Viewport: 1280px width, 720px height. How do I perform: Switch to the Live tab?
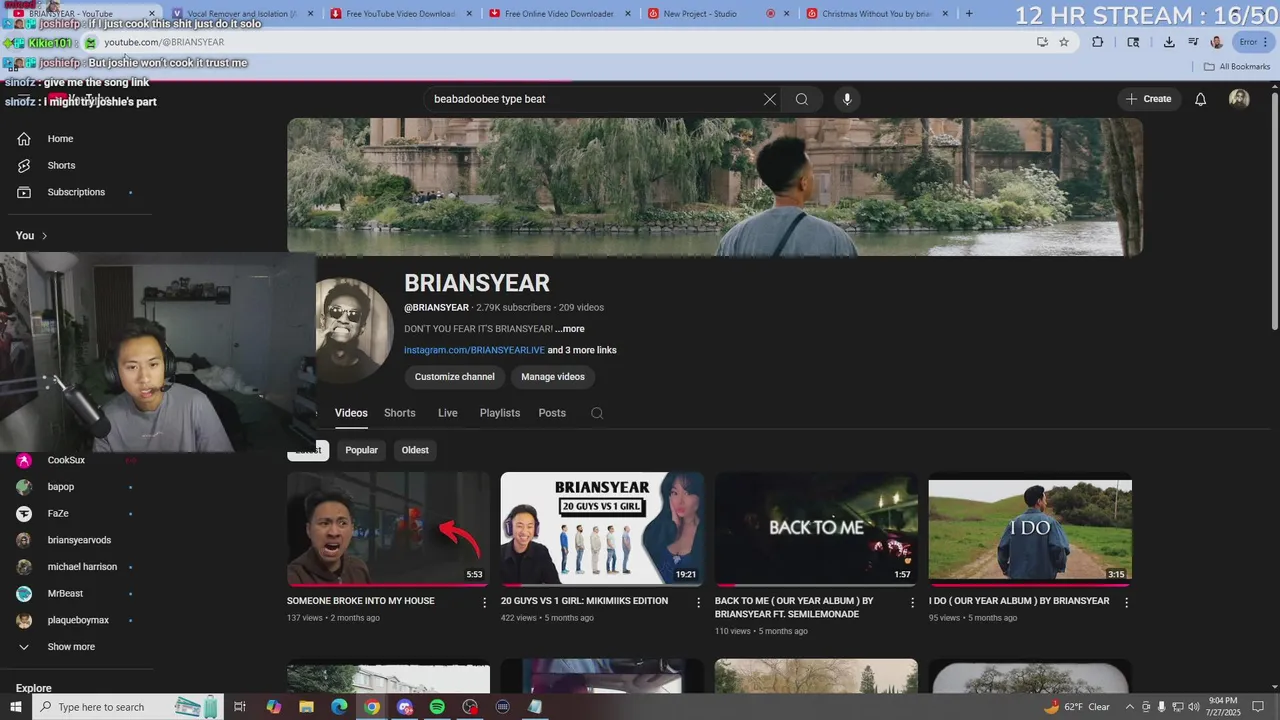click(x=447, y=413)
